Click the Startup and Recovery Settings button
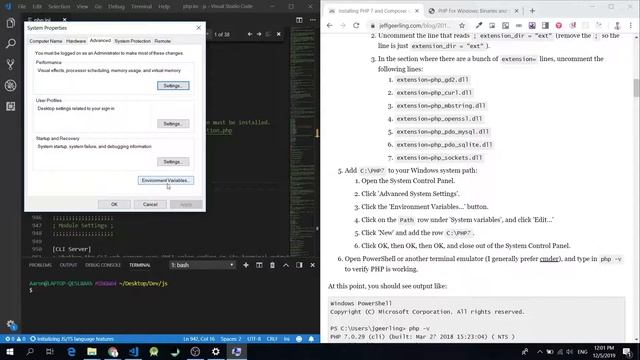This screenshot has height=360, width=640. (173, 162)
